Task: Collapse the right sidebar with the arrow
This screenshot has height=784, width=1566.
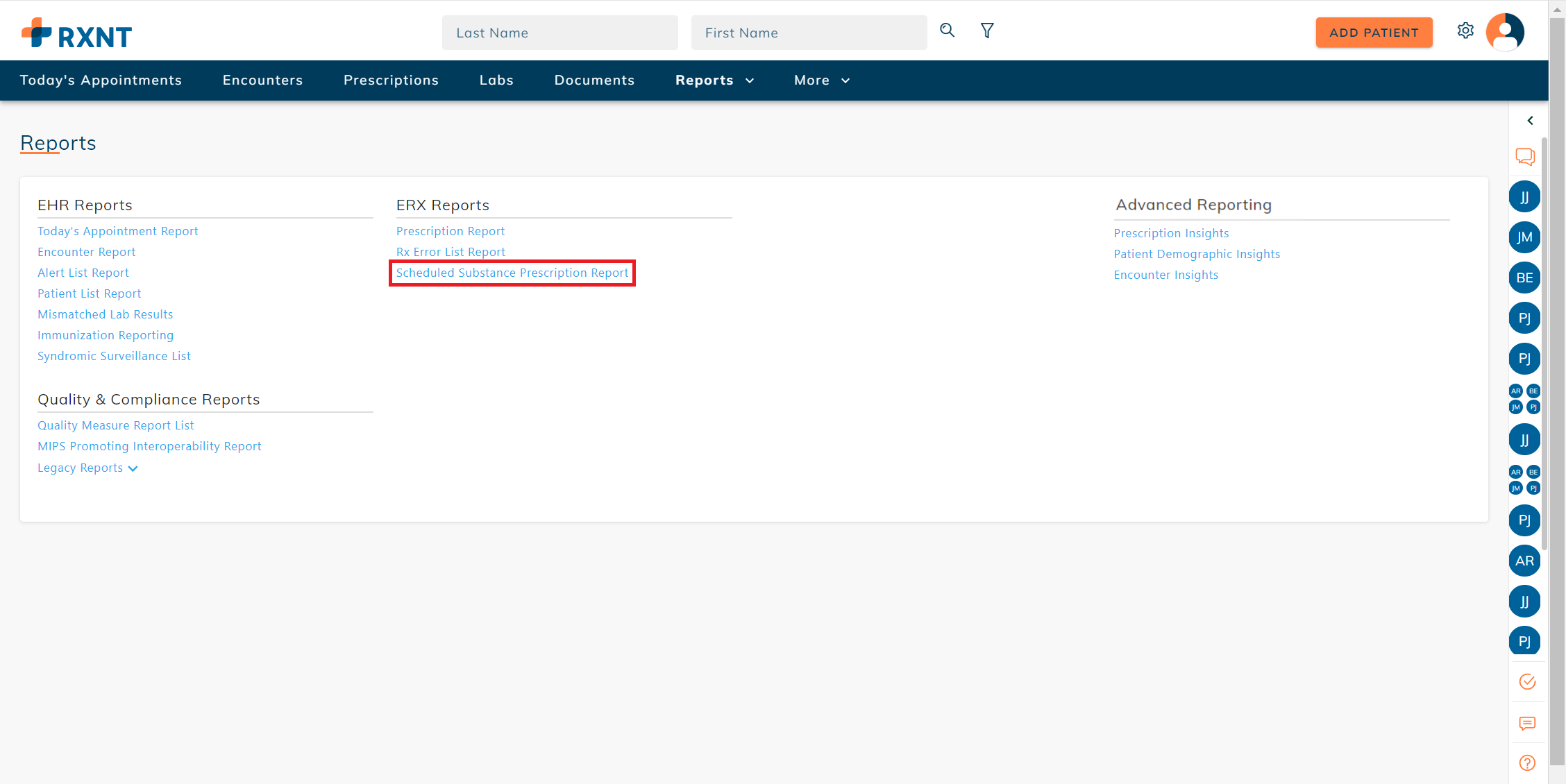Action: [x=1530, y=120]
